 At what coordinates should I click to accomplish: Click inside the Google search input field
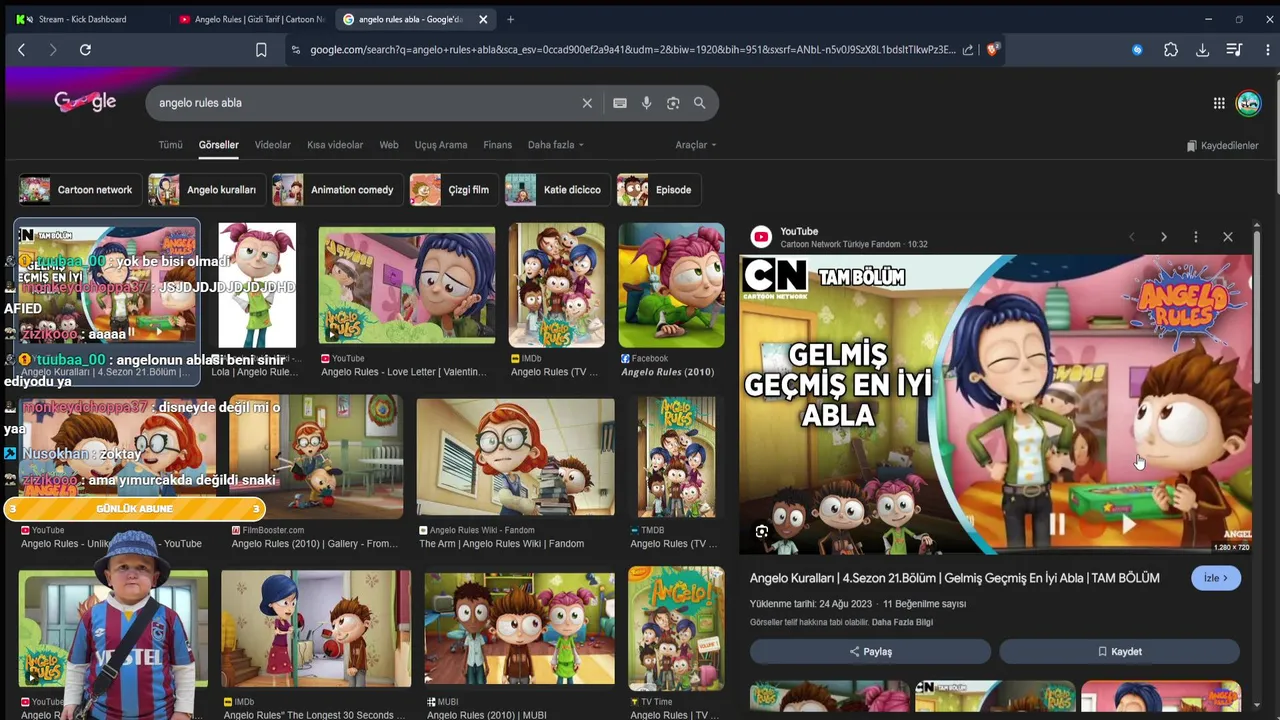tap(365, 103)
